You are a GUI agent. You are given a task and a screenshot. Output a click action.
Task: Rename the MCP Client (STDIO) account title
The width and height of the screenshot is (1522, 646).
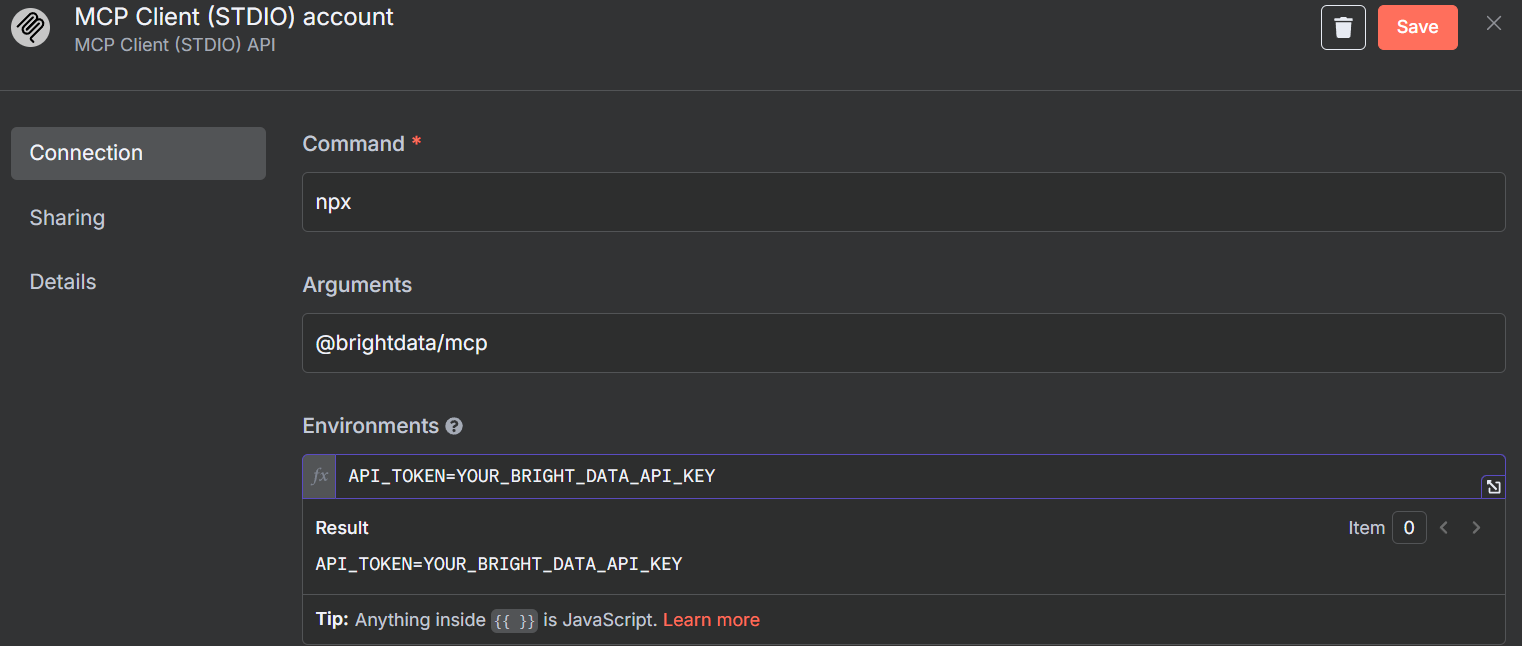click(234, 17)
